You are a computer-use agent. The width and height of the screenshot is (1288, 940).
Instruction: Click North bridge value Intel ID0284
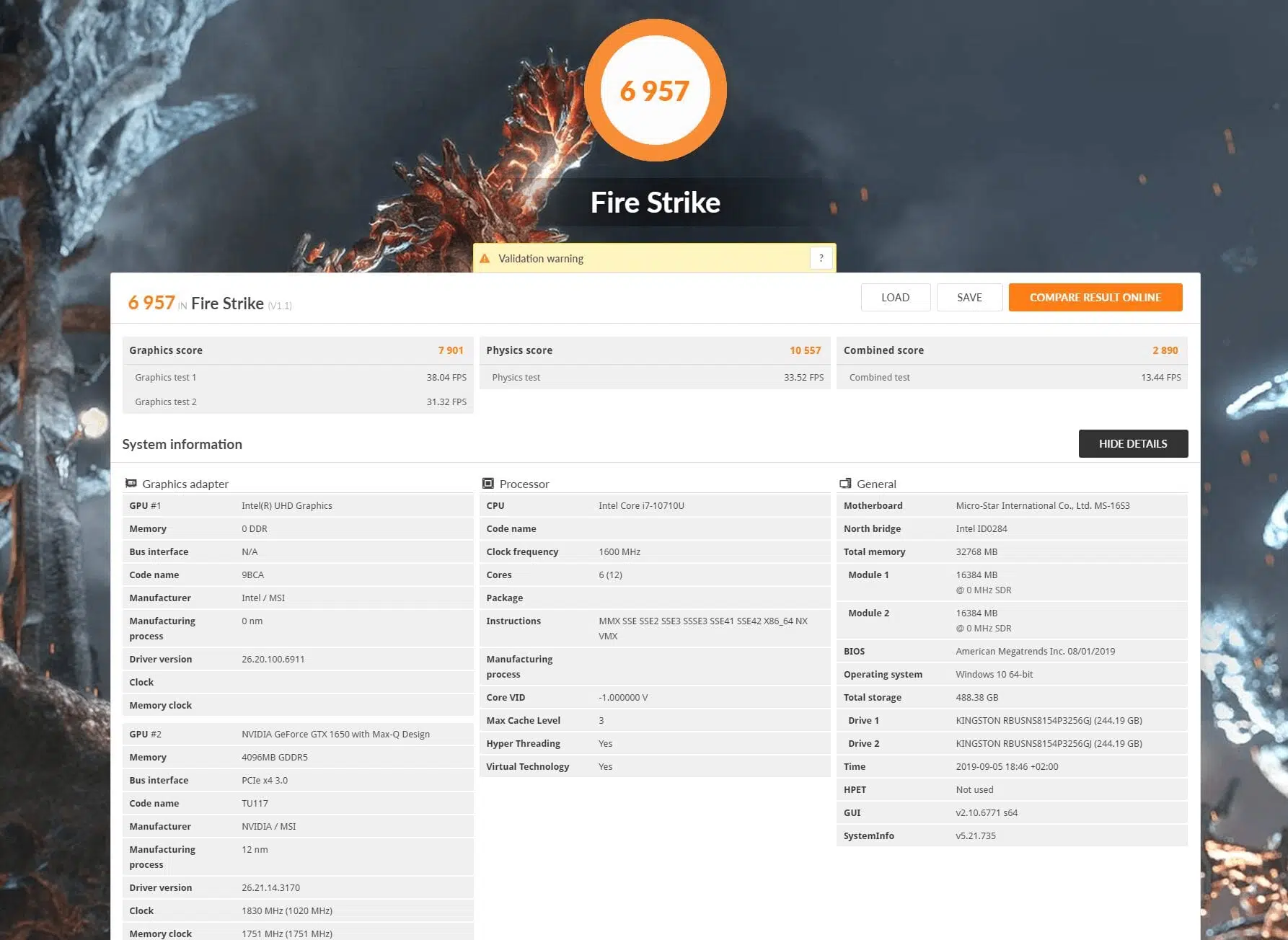tap(982, 528)
